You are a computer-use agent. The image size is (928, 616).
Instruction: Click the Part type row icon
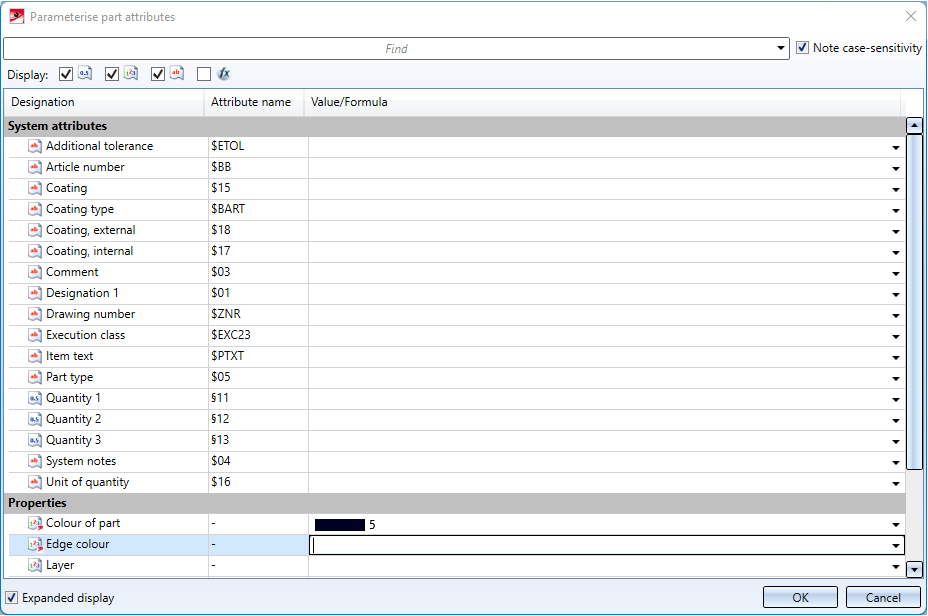point(35,378)
